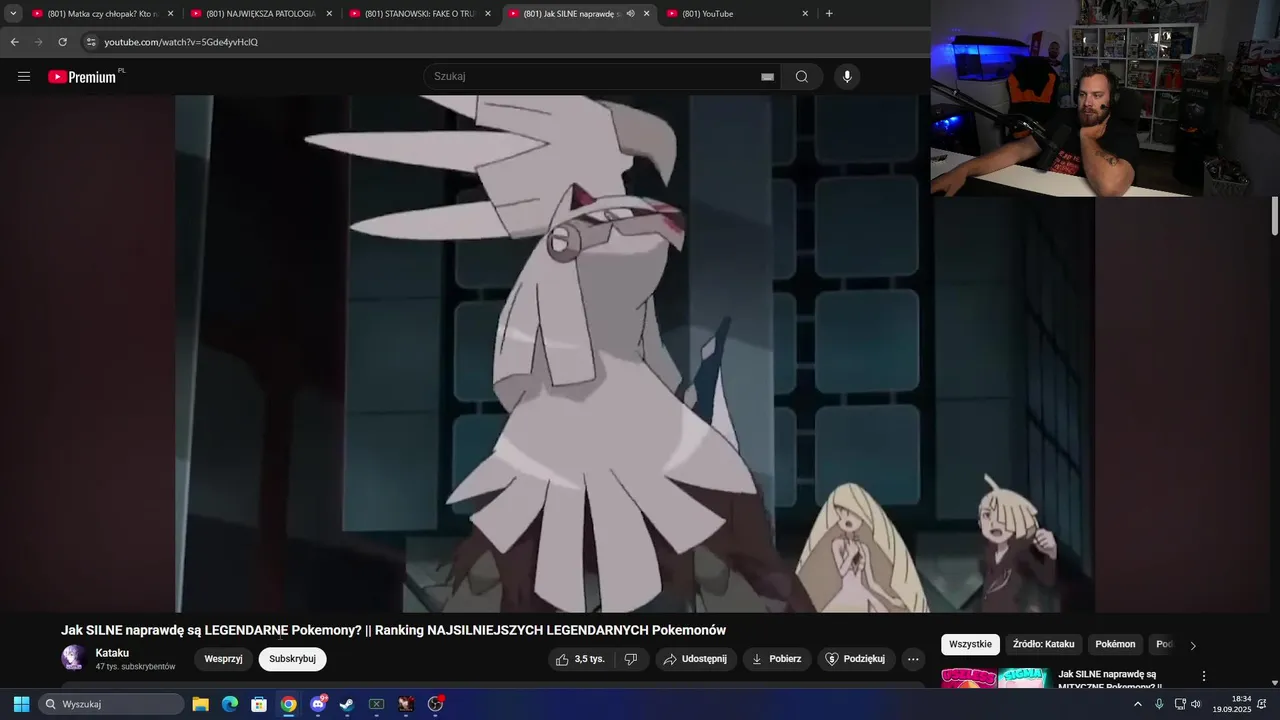Switch to the 'NAJWIĘKSZA PATOLOGIA' tab
The image size is (1280, 720).
(262, 14)
